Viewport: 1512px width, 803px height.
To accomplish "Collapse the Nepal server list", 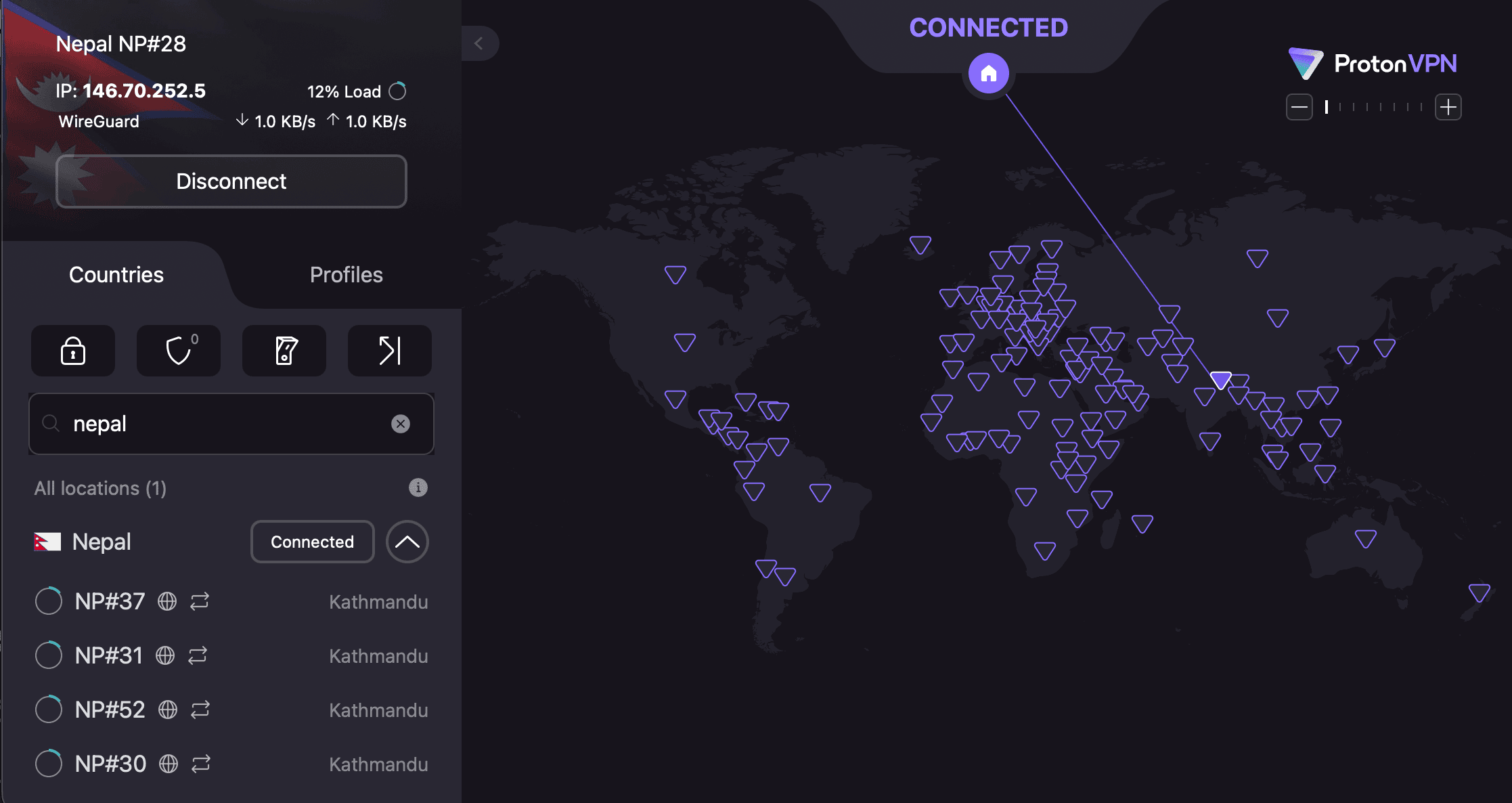I will [x=407, y=542].
